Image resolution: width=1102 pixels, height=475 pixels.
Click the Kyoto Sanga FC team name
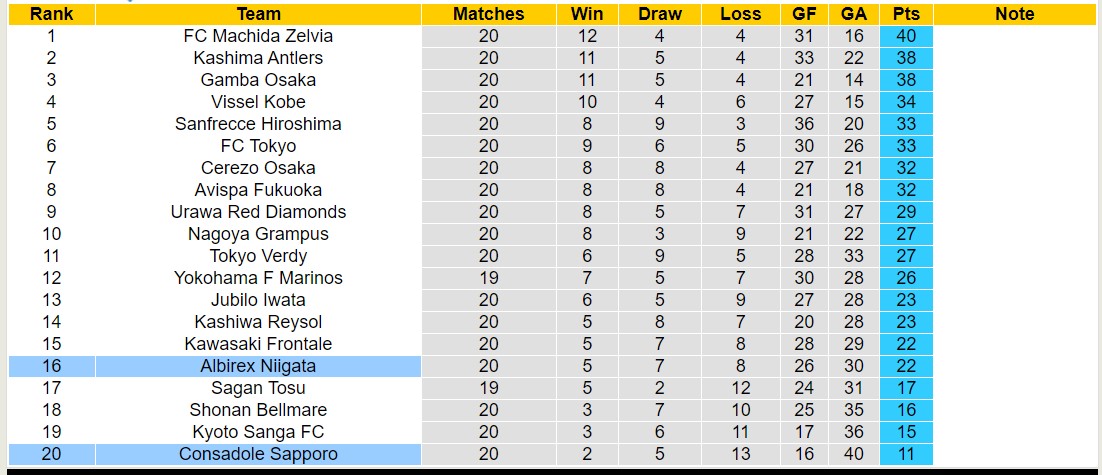coord(259,432)
